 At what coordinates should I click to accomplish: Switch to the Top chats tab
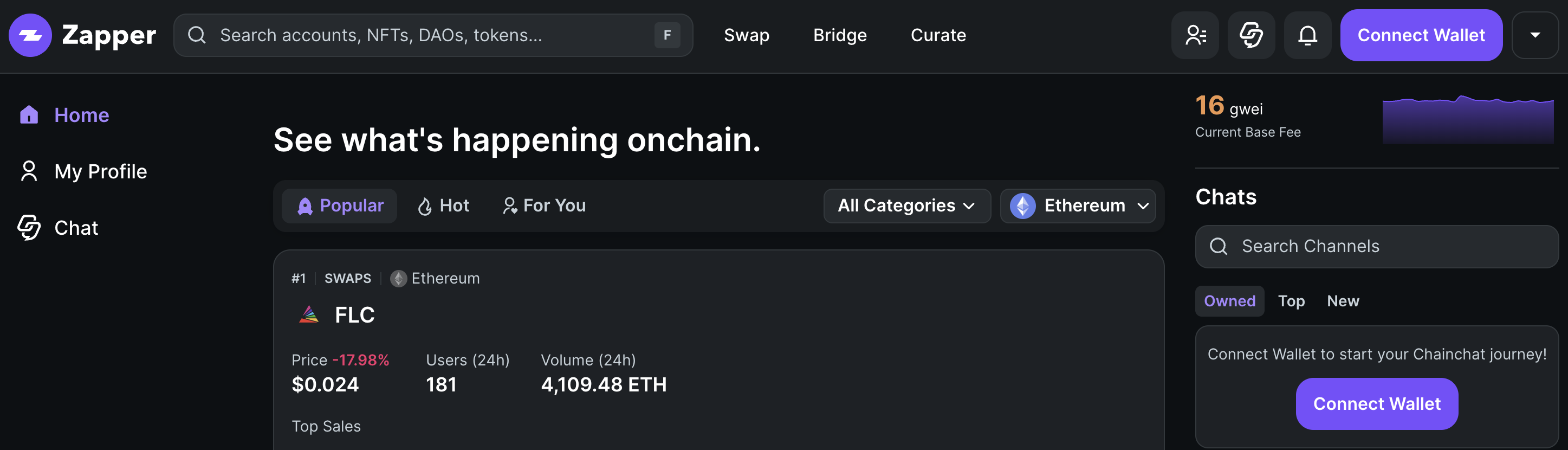point(1291,301)
